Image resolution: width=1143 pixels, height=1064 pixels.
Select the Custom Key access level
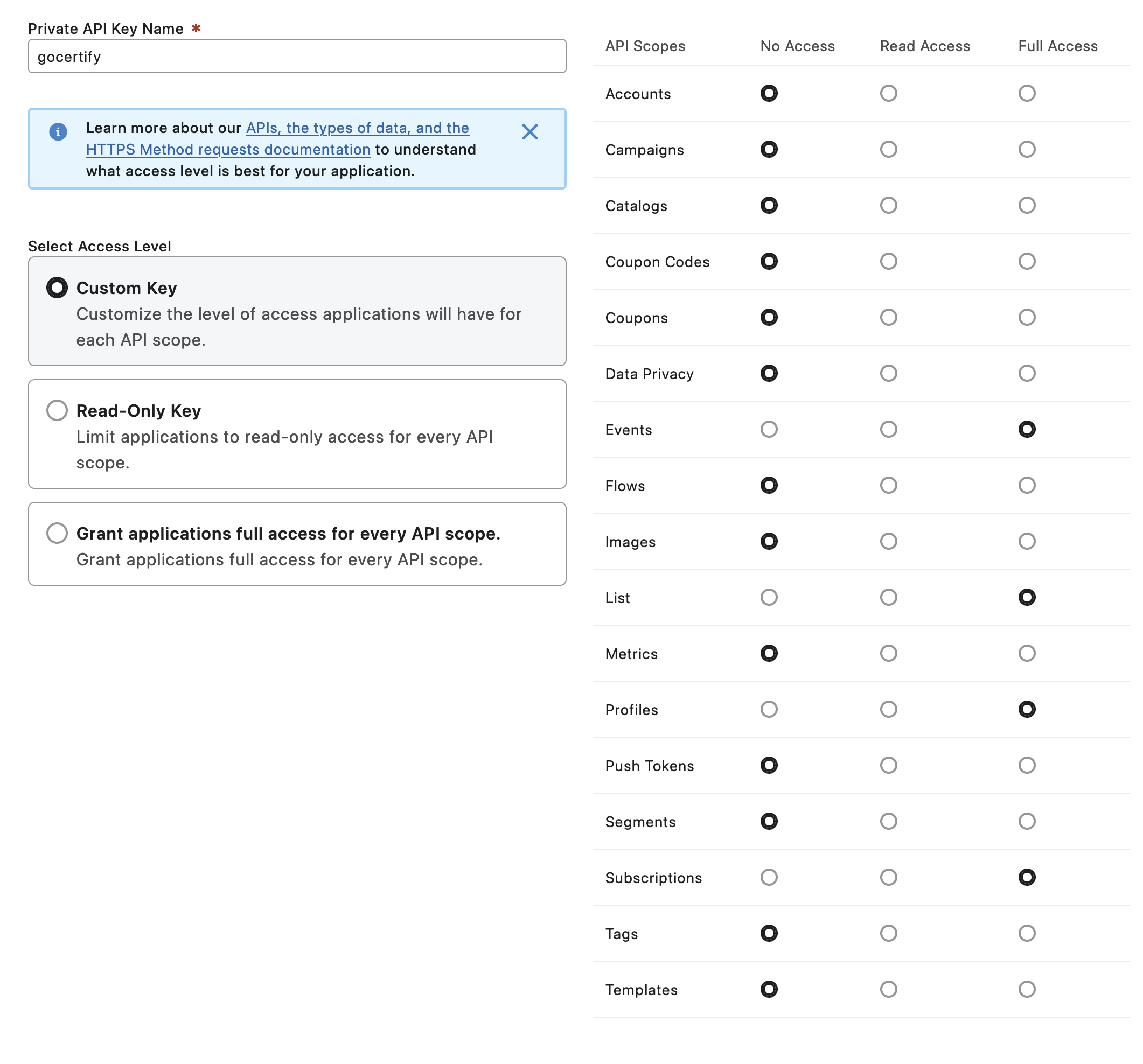[x=57, y=288]
